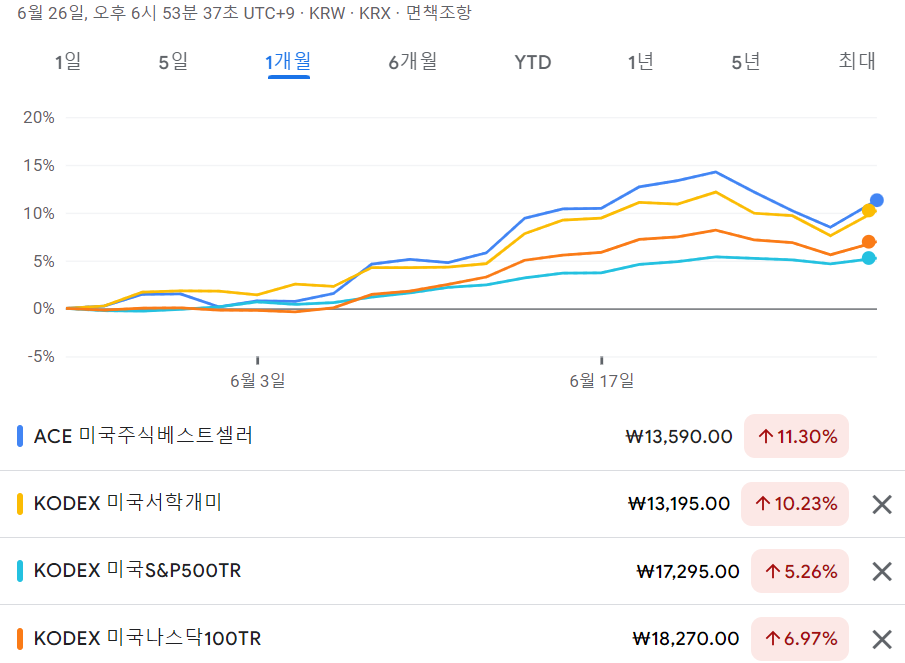Remove KODEX 미국S&P500TR from comparison
Viewport: 905px width, 663px height.
(x=882, y=572)
